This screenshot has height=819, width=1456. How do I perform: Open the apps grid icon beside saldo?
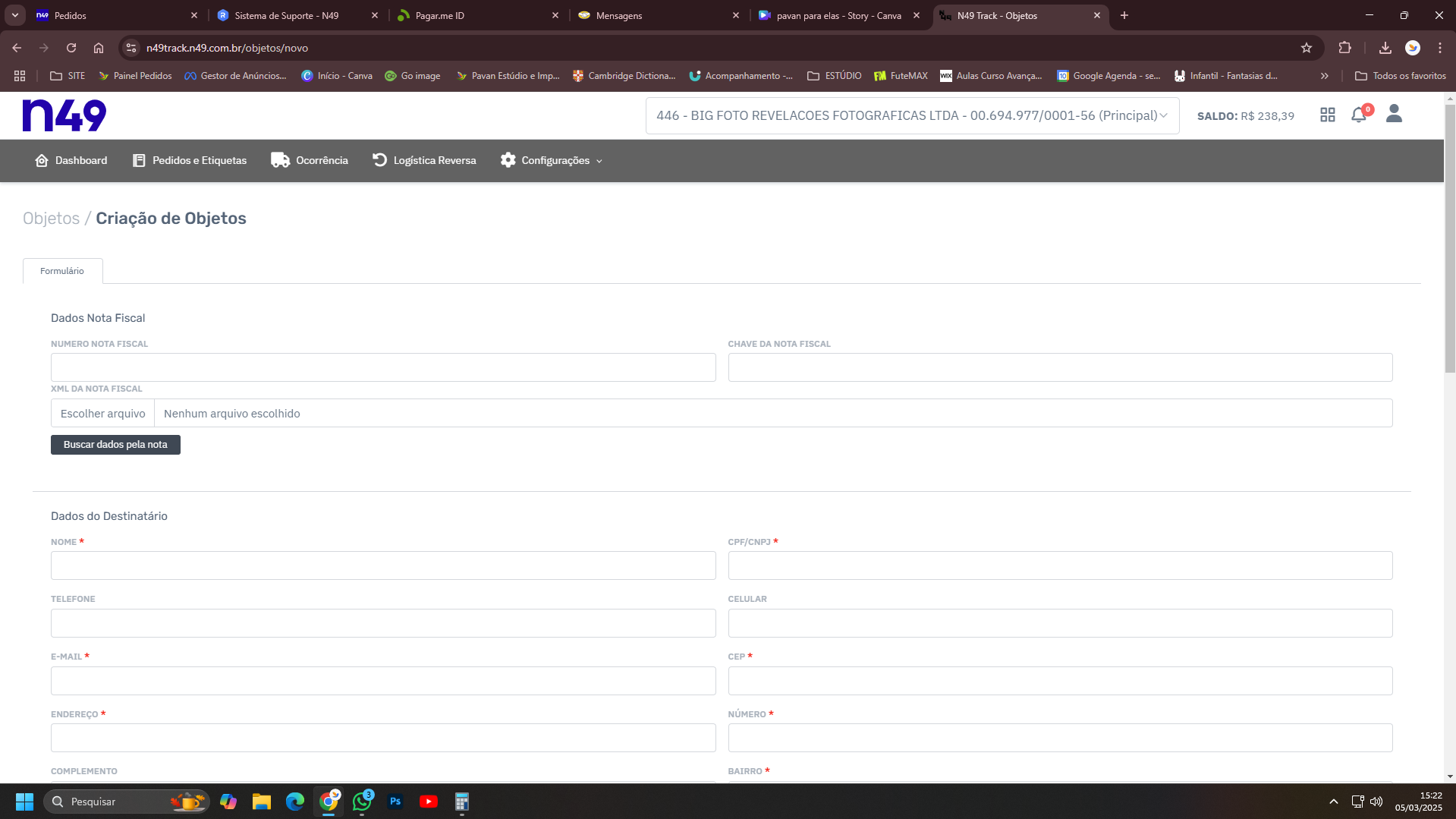point(1327,115)
